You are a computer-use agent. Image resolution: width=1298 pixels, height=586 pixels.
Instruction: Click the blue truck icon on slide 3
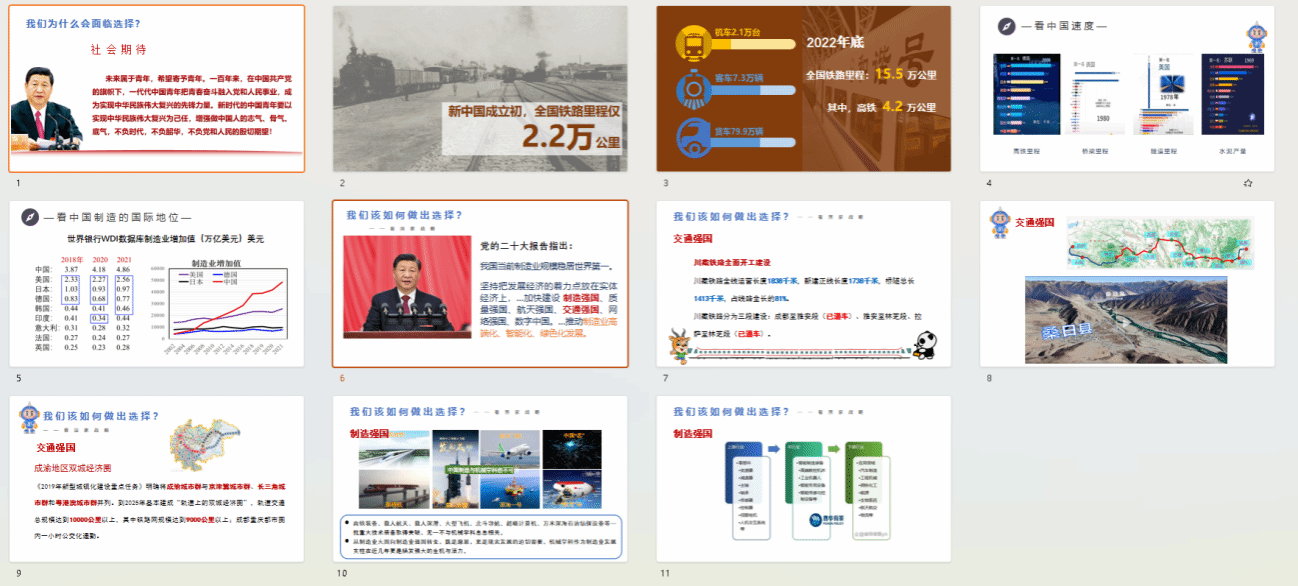click(692, 133)
